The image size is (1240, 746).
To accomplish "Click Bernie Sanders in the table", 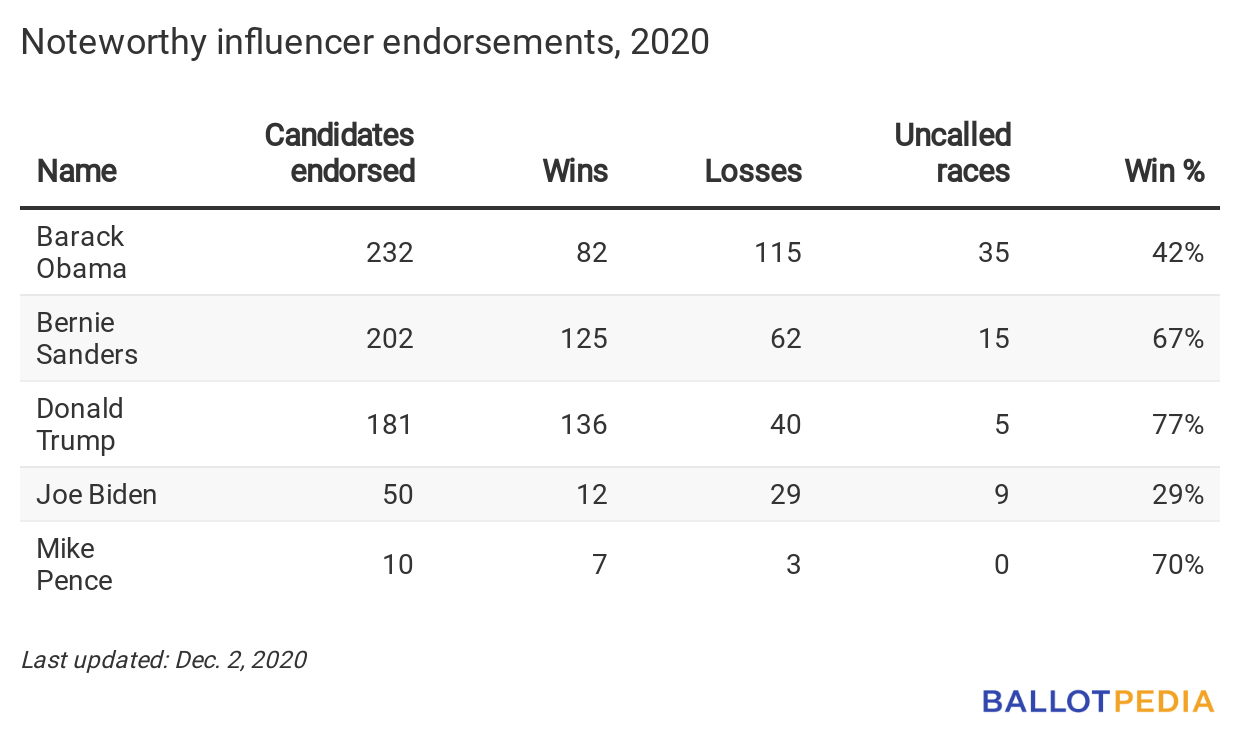I will point(87,338).
